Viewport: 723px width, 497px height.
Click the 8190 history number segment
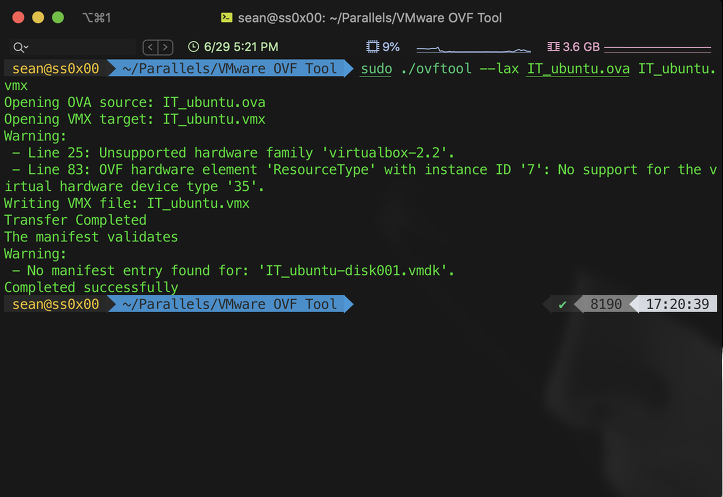click(606, 304)
